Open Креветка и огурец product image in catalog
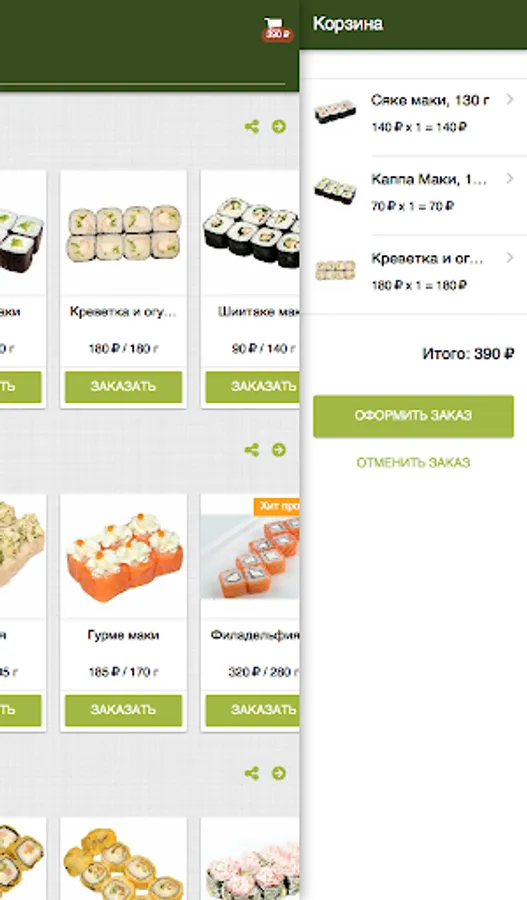This screenshot has height=900, width=527. [123, 232]
